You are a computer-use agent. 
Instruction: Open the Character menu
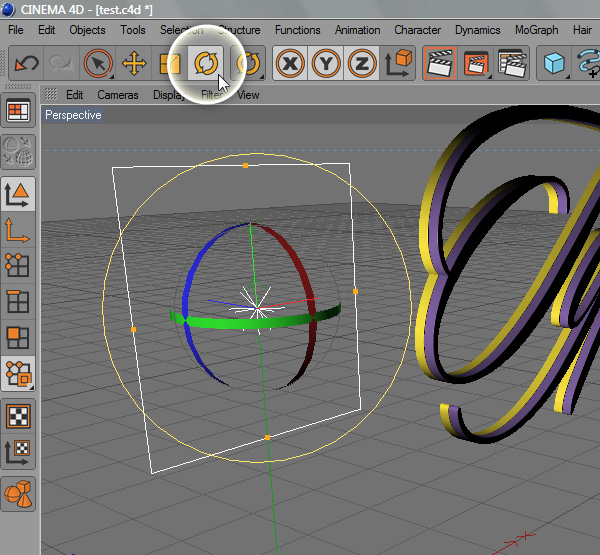pyautogui.click(x=417, y=30)
